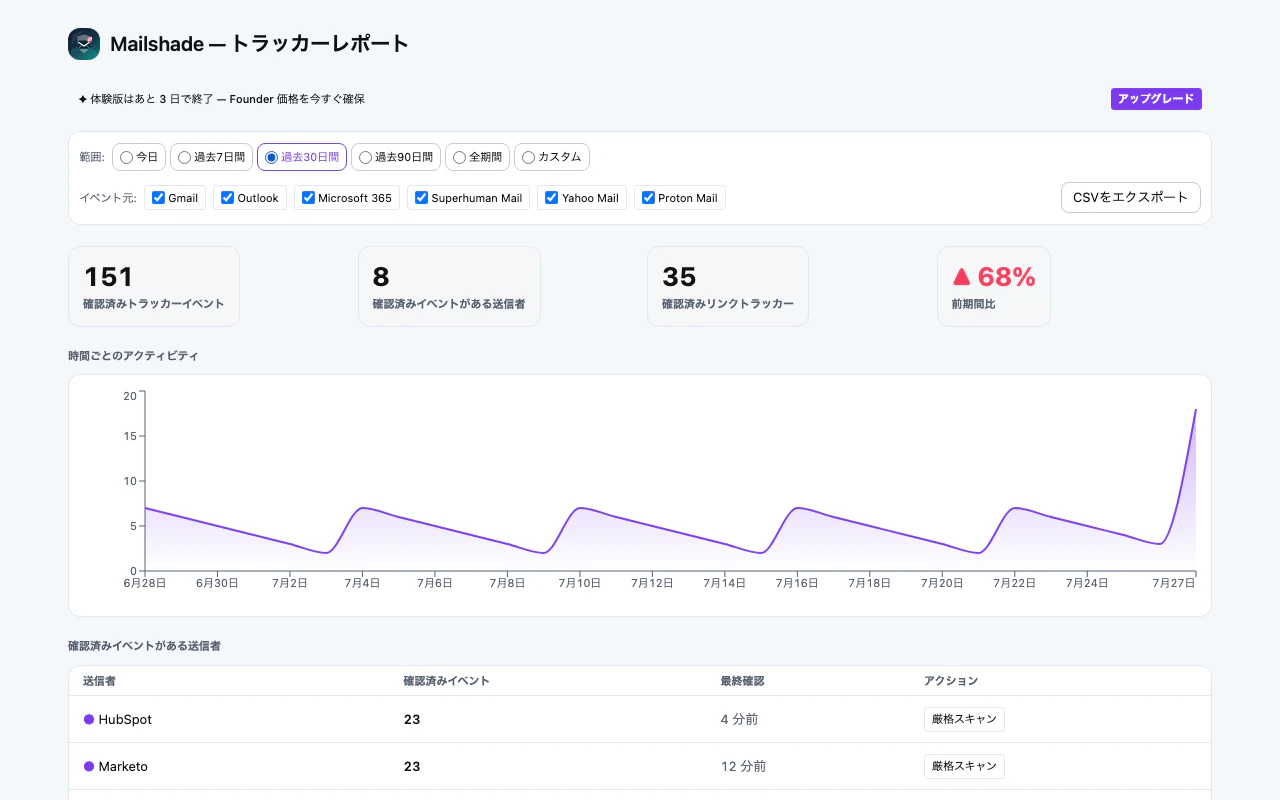Viewport: 1280px width, 800px height.
Task: Uncheck the Outlook event source
Action: (x=227, y=198)
